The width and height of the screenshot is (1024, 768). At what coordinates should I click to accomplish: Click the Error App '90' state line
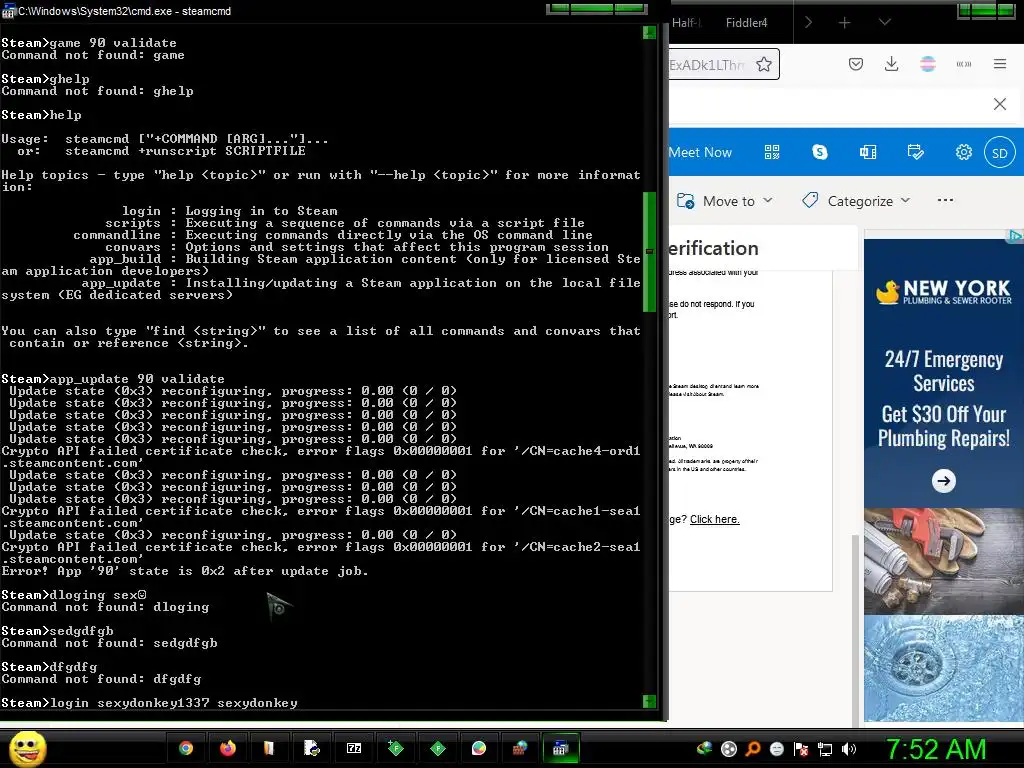coord(185,571)
